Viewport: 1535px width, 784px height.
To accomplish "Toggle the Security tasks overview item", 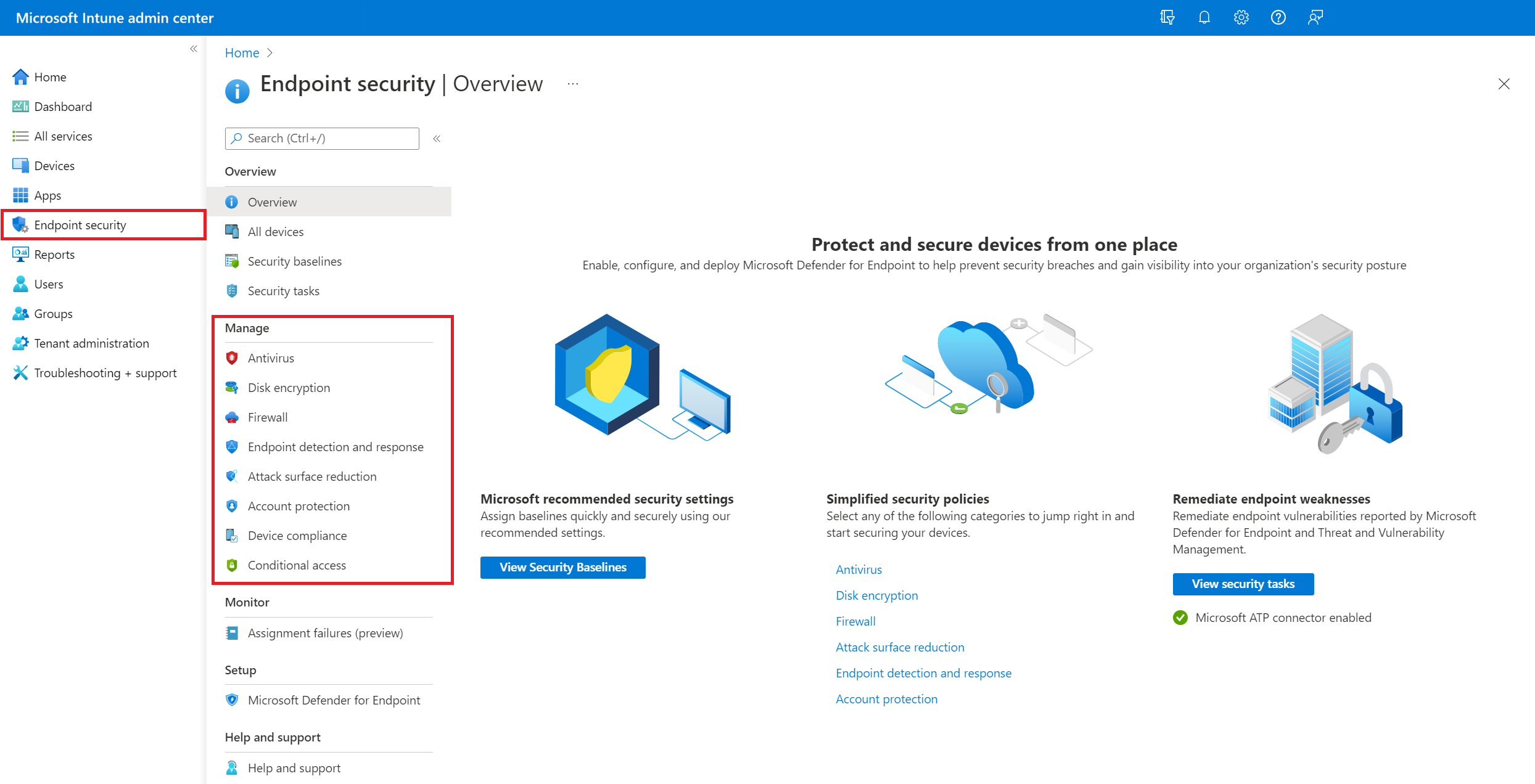I will click(x=283, y=290).
